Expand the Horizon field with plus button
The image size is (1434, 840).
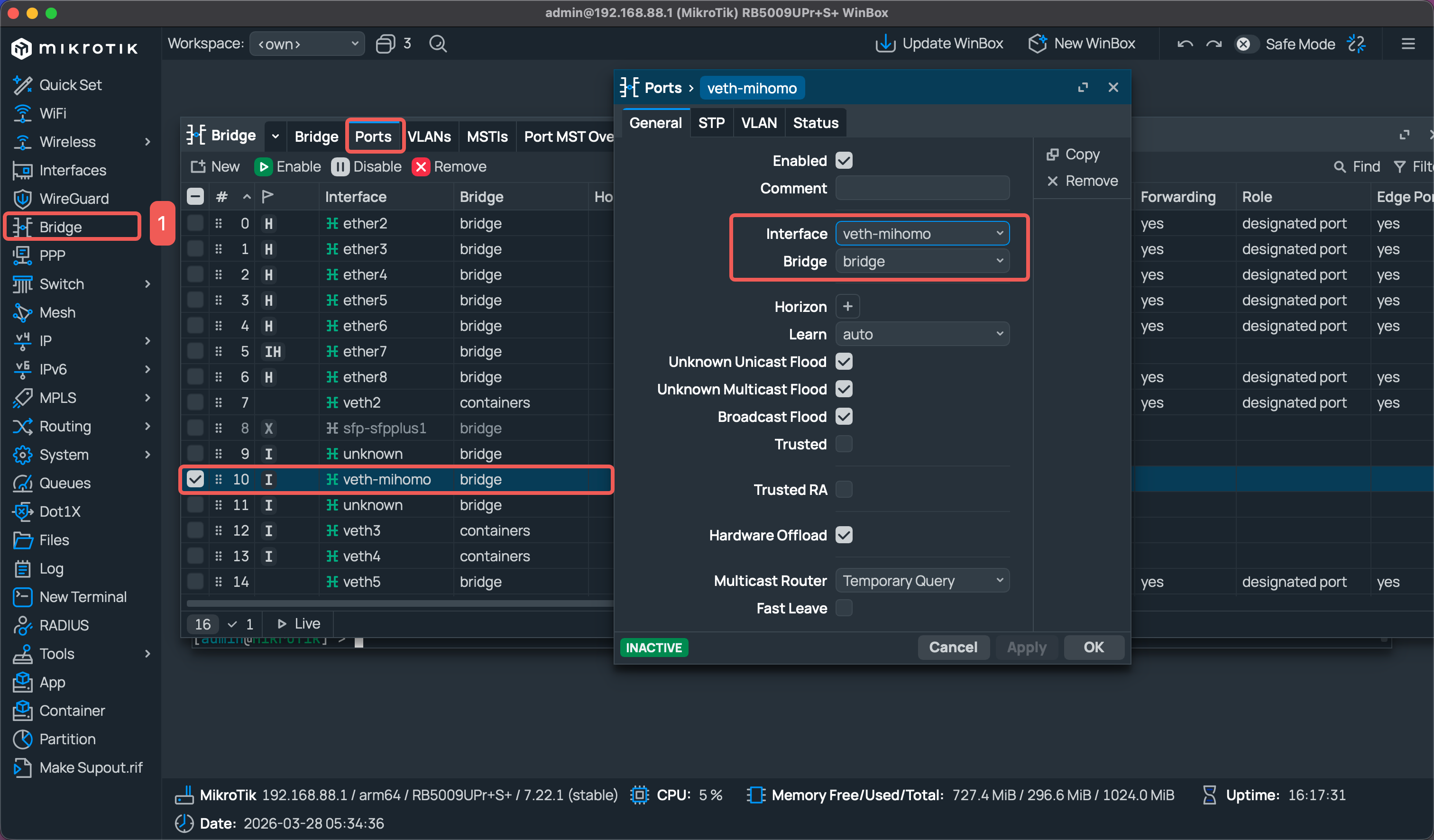point(847,307)
